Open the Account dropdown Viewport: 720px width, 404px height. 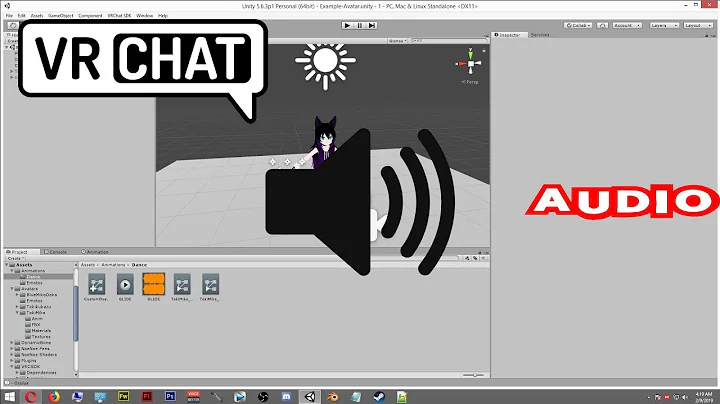point(627,25)
